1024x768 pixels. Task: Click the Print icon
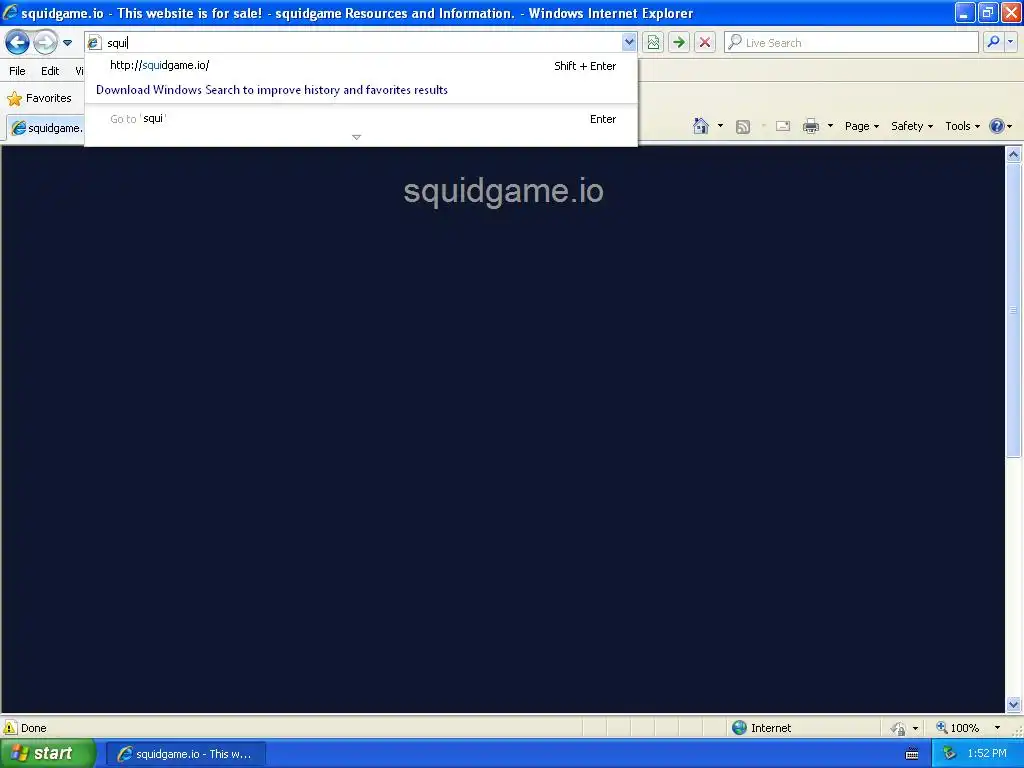811,127
